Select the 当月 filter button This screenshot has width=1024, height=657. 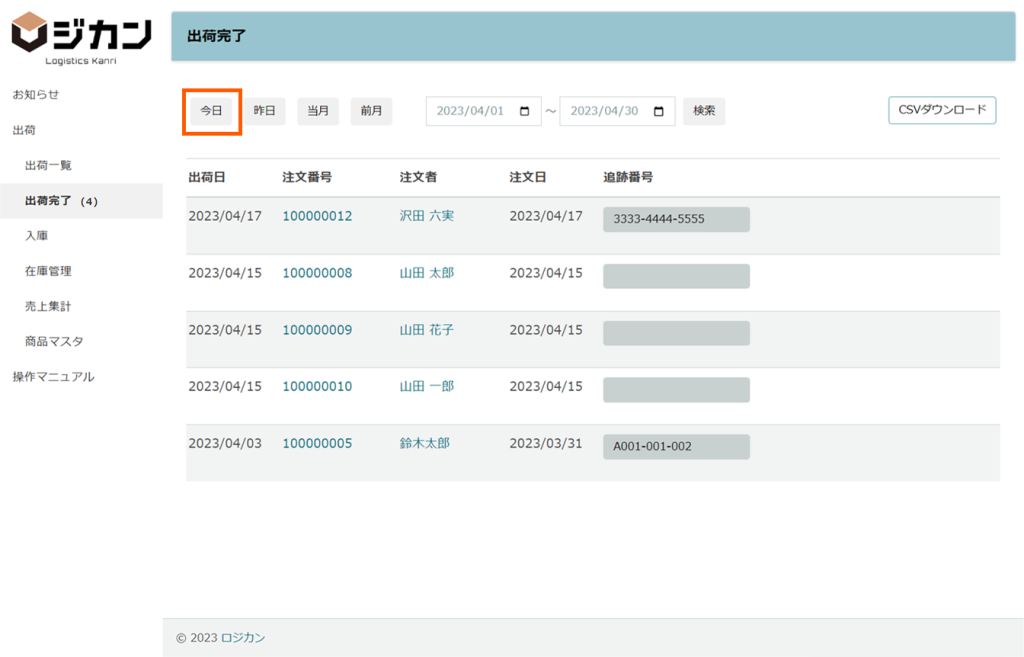(318, 111)
